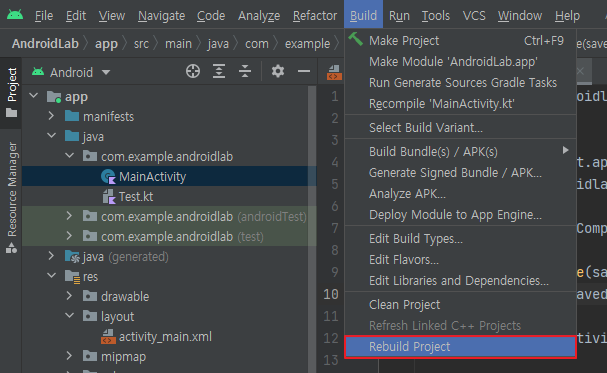607x373 pixels.
Task: Click the app module folder icon
Action: click(x=54, y=97)
